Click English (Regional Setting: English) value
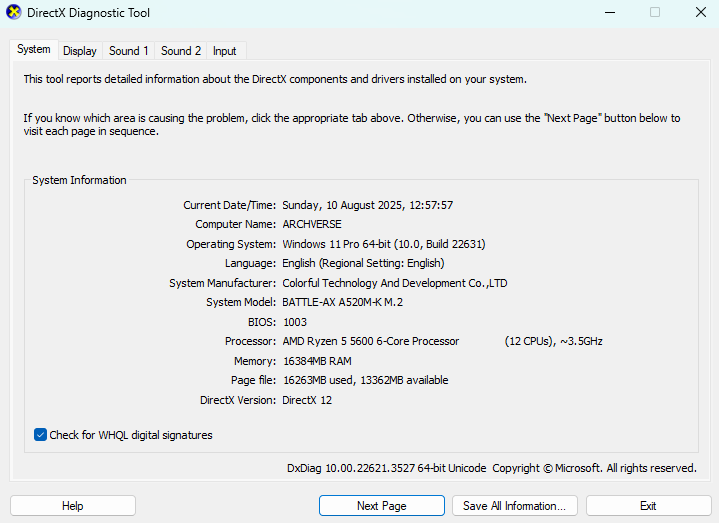The width and height of the screenshot is (719, 523). tap(363, 263)
